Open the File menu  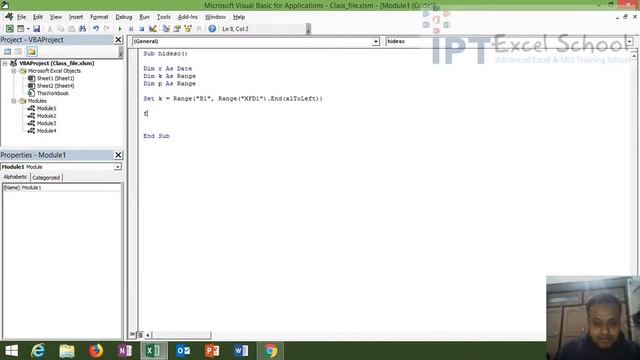[22, 17]
